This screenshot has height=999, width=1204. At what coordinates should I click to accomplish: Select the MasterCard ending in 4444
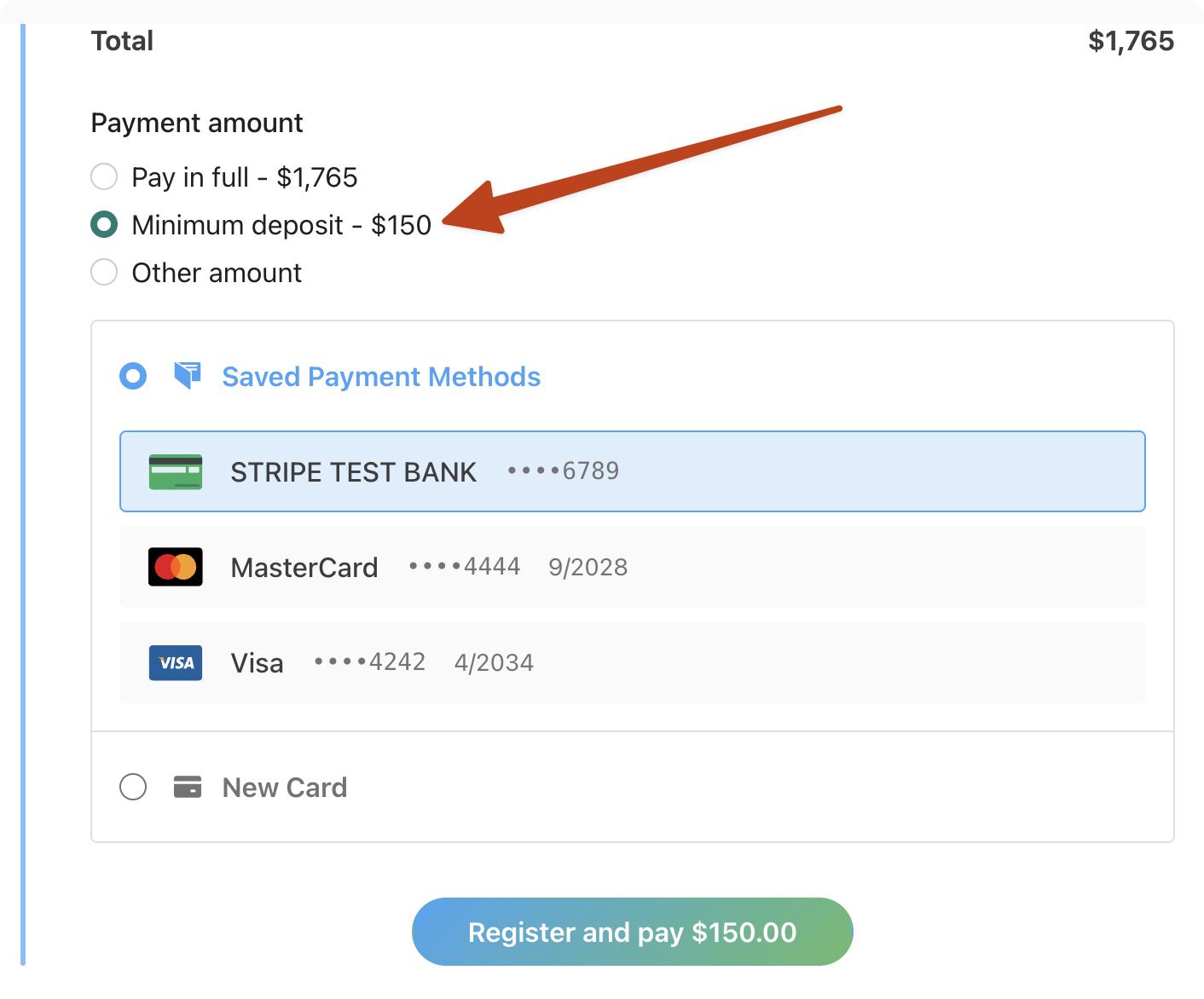(633, 567)
